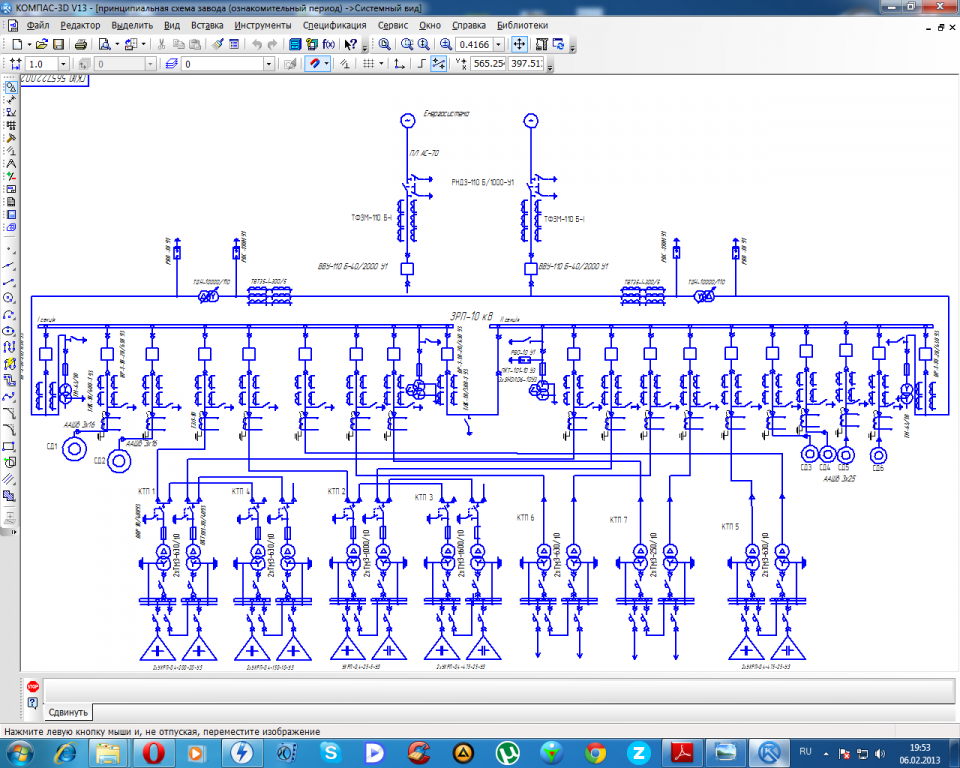Expand grid options dropdown arrow
The width and height of the screenshot is (960, 768).
click(381, 64)
